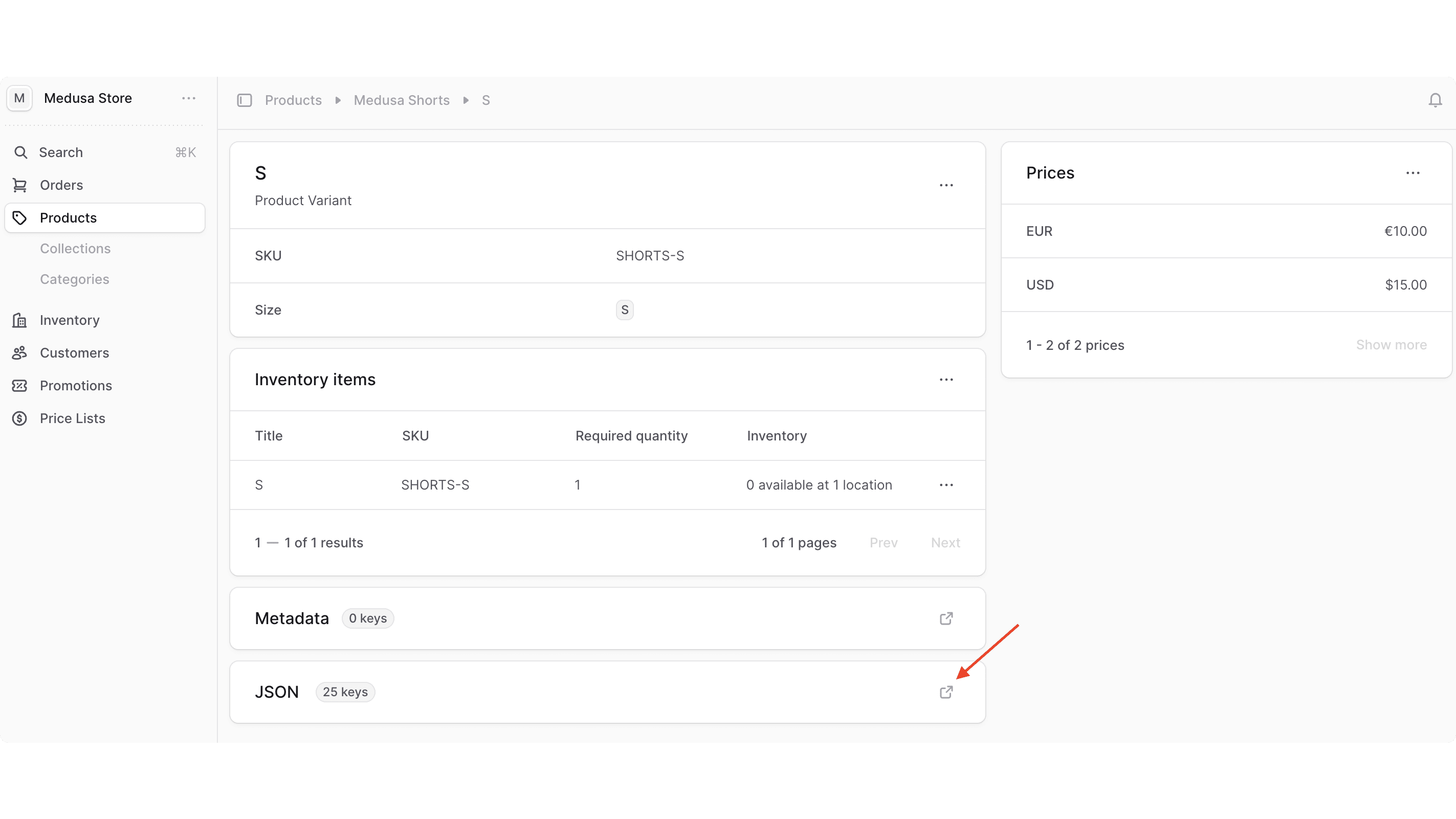Screen dimensions: 1456x819
Task: Open the product variant options menu
Action: pos(947,185)
